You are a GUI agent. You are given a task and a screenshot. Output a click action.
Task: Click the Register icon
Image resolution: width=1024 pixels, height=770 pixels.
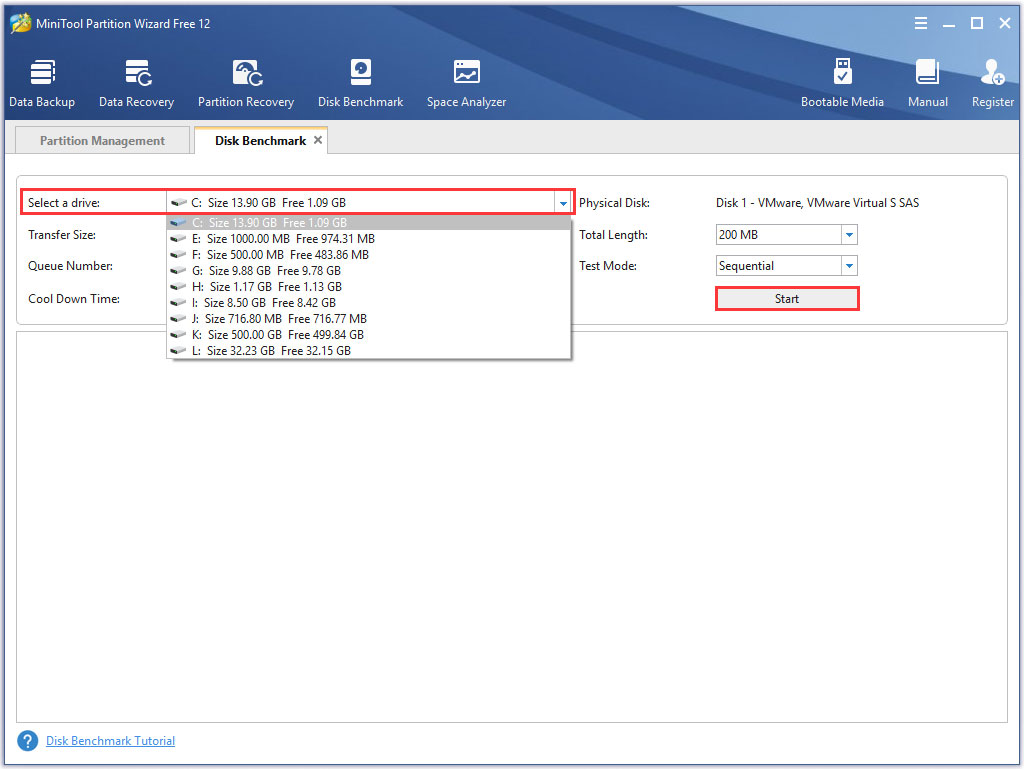991,82
